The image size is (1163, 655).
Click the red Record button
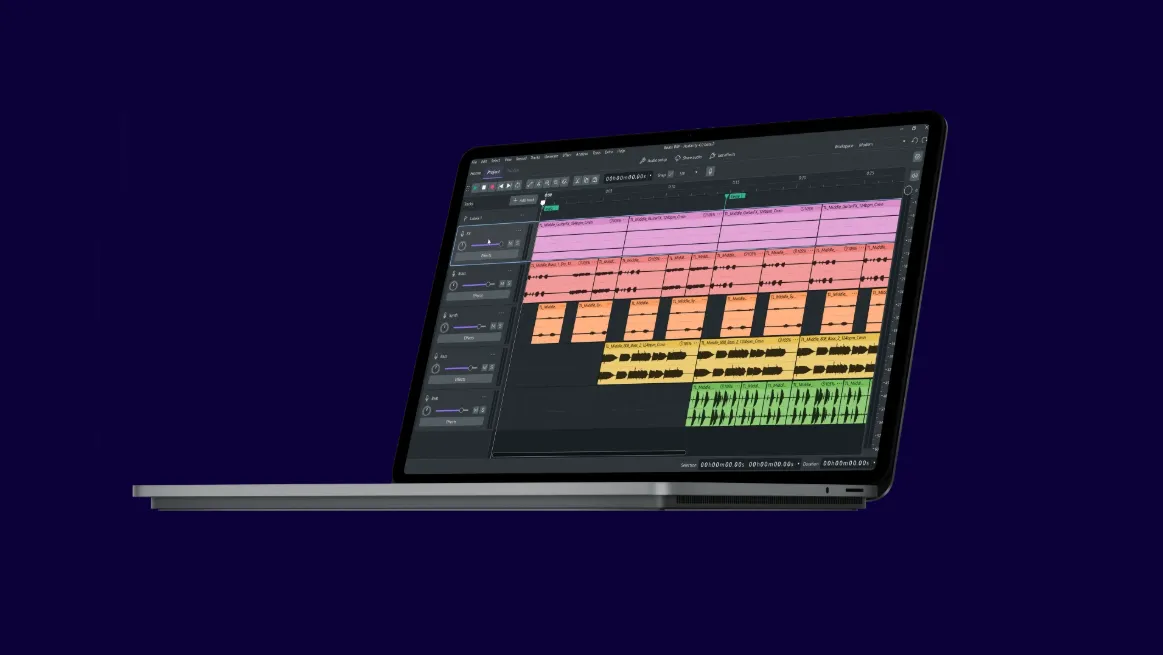pyautogui.click(x=492, y=187)
